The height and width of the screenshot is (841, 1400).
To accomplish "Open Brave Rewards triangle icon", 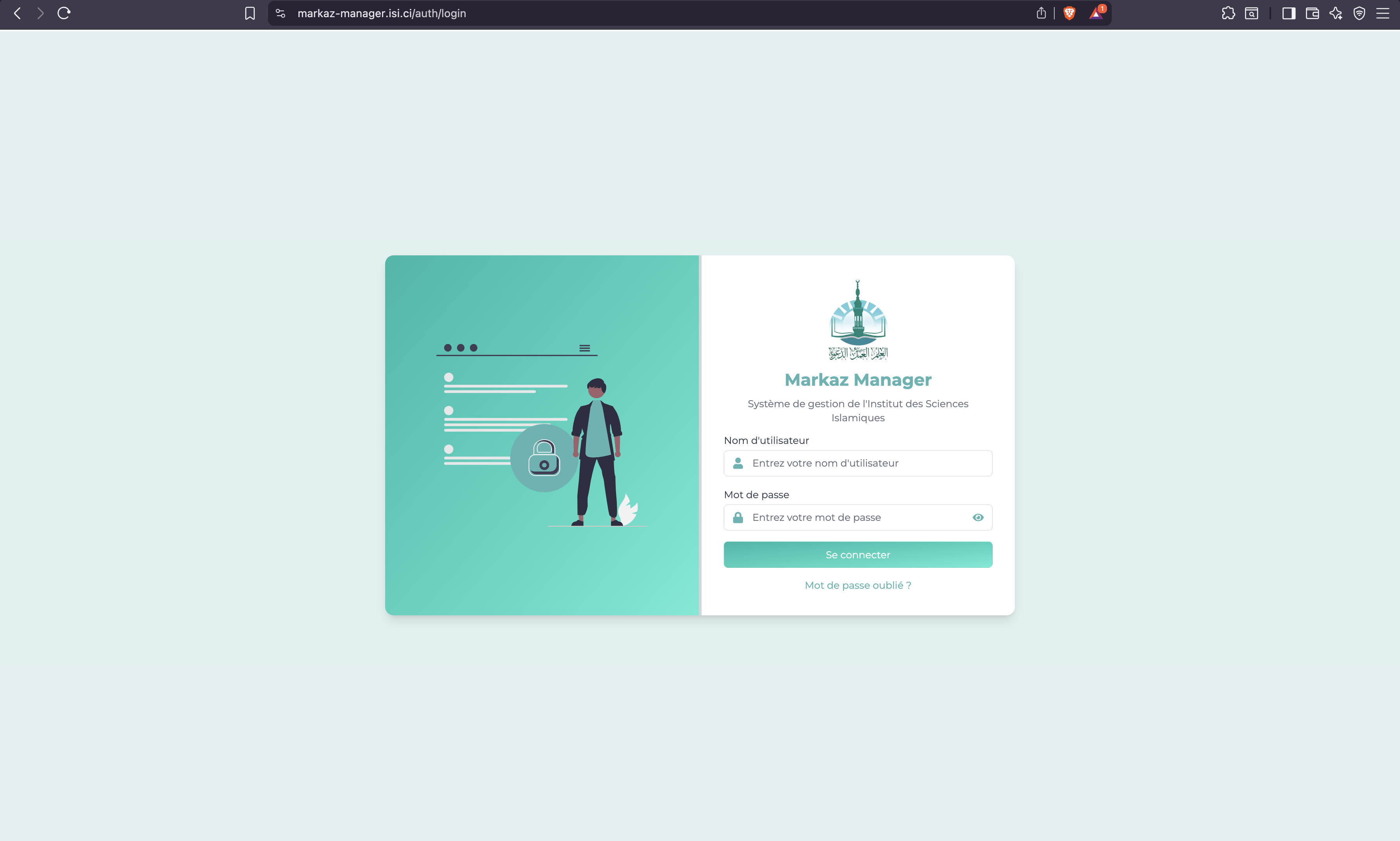I will (x=1096, y=14).
